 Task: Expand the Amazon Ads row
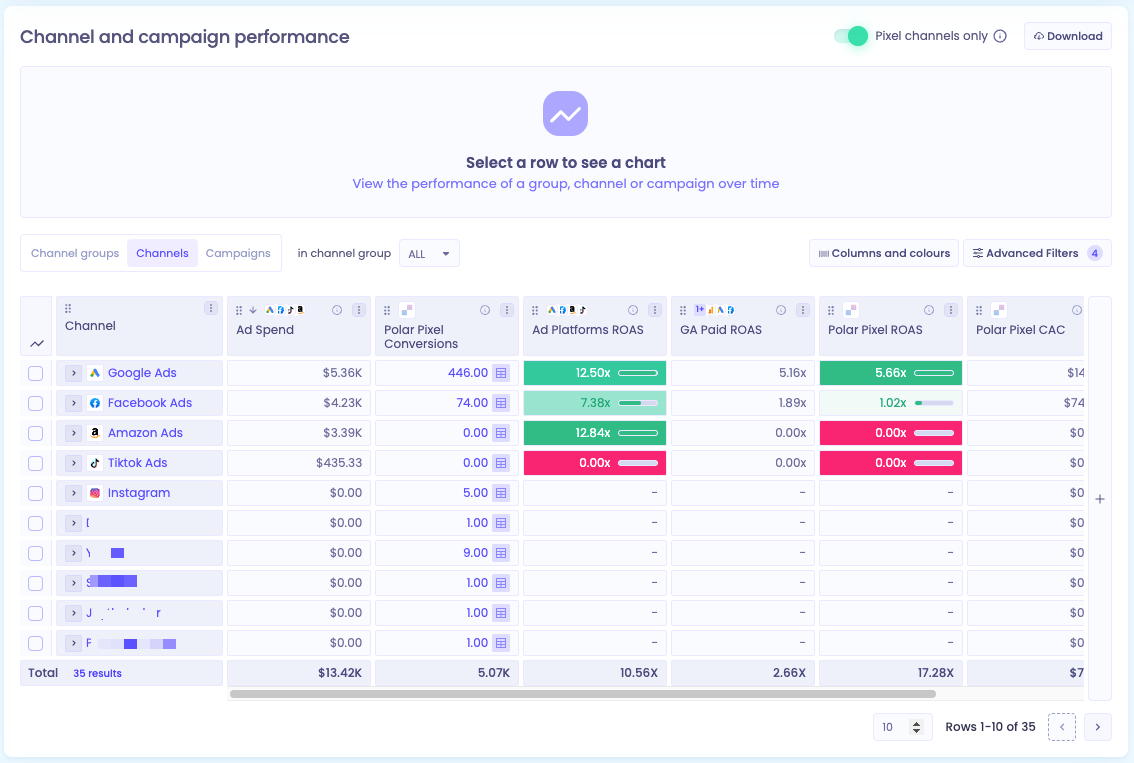point(73,433)
